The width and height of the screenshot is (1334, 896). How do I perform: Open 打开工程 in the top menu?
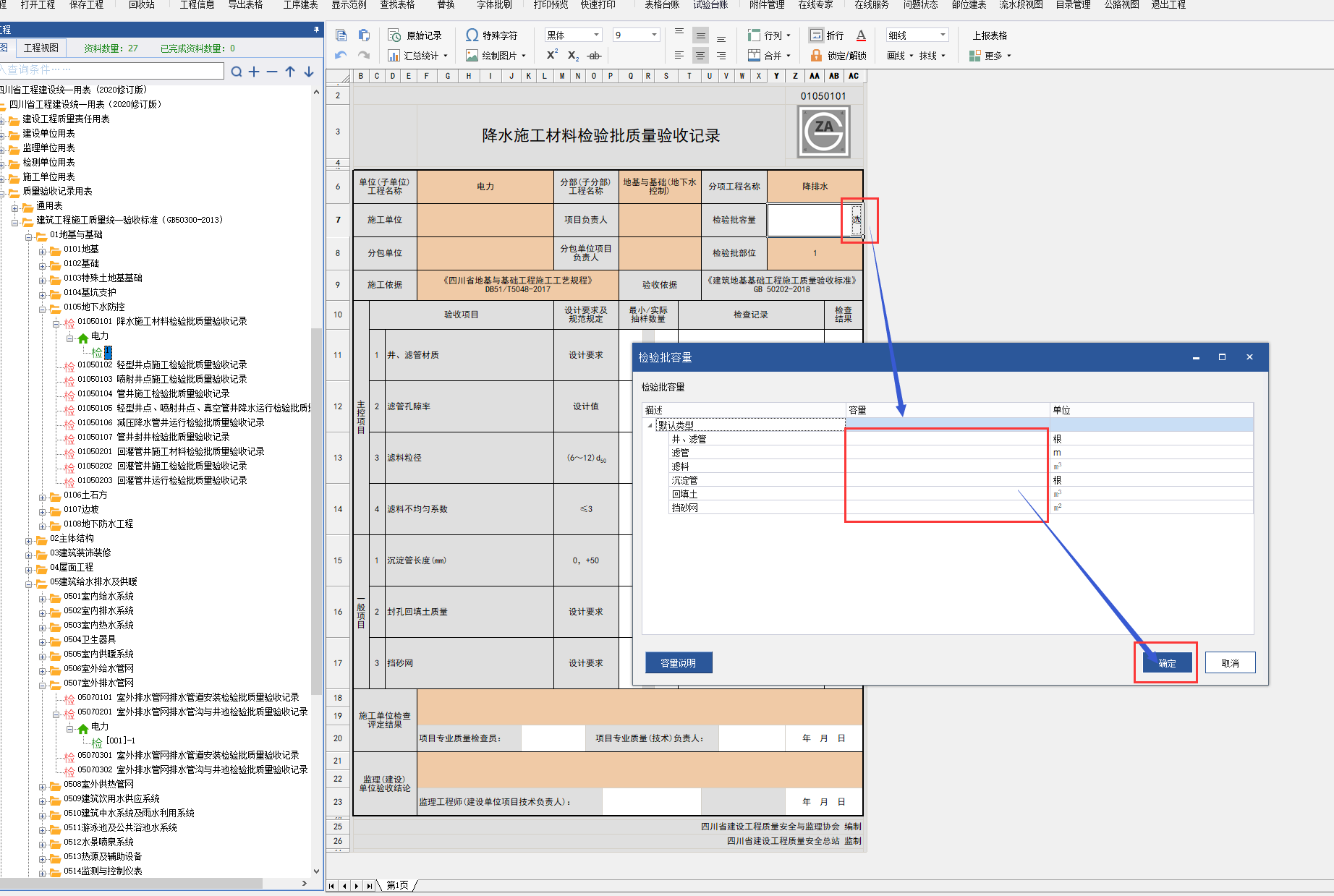(38, 5)
